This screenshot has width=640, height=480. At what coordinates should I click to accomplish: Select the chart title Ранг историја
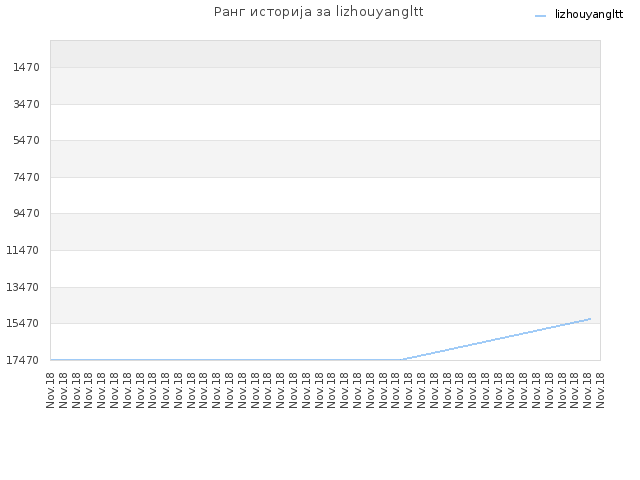[318, 12]
